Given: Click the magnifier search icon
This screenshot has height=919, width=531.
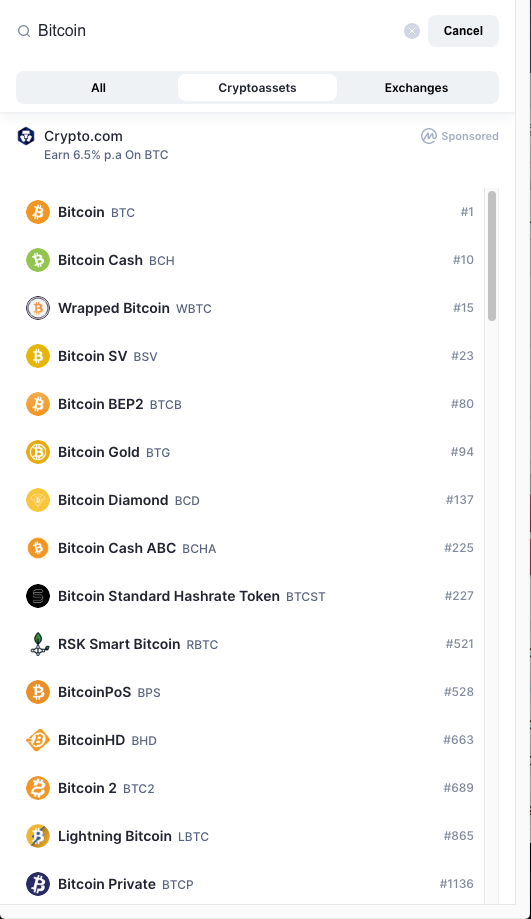Looking at the screenshot, I should click(24, 31).
